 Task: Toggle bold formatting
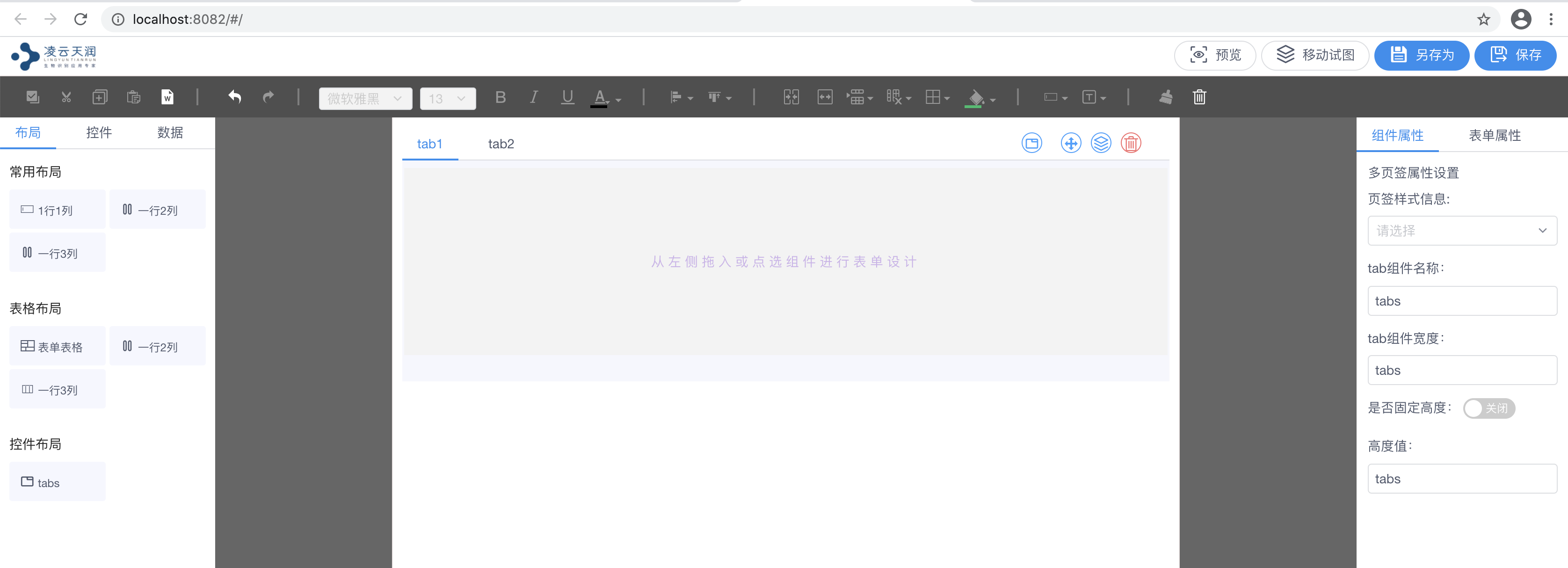[501, 97]
